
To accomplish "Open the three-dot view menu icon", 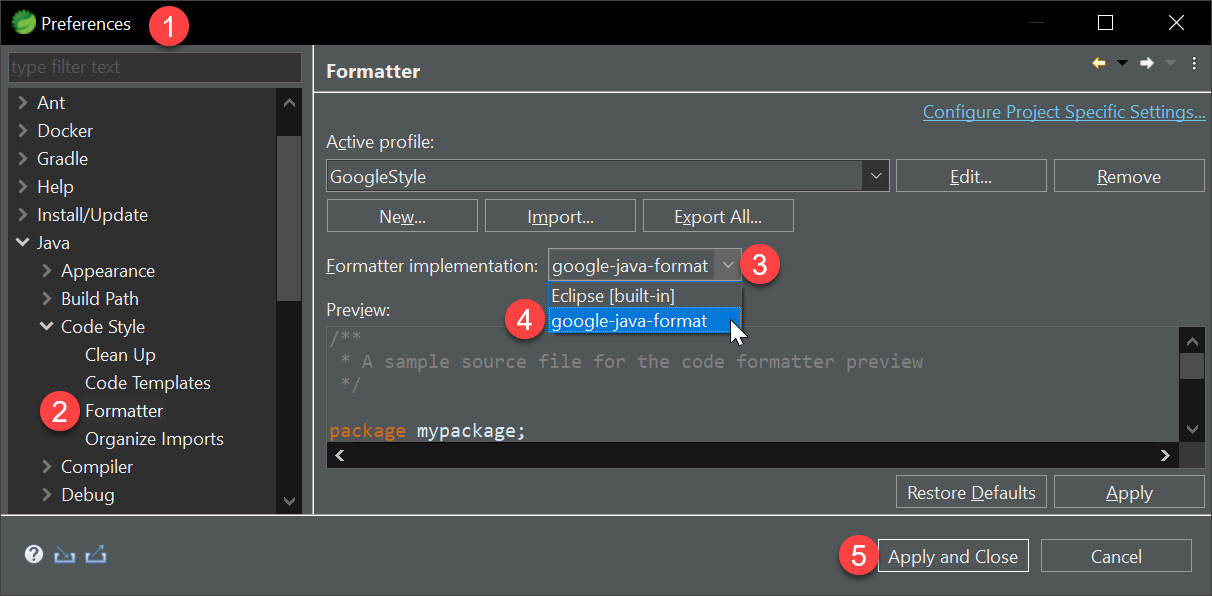I will 1194,63.
